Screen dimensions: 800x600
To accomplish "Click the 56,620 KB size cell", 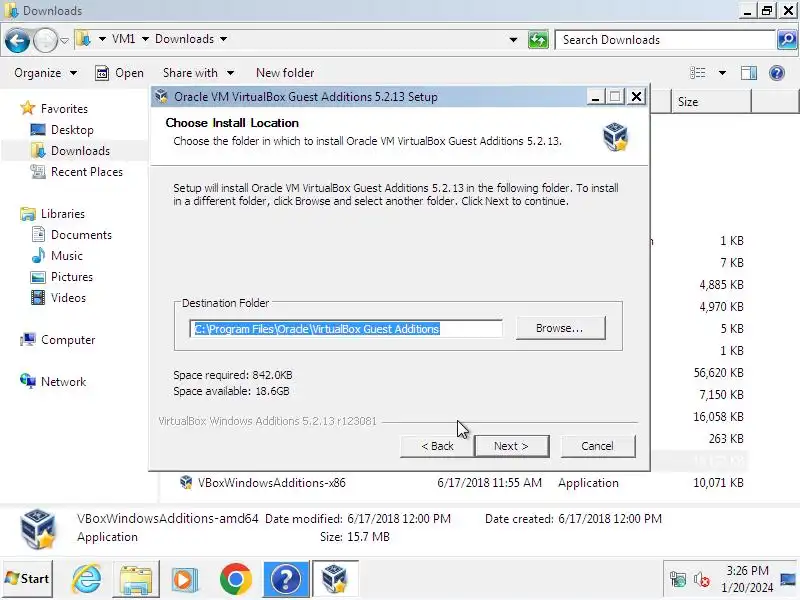I will pos(718,372).
